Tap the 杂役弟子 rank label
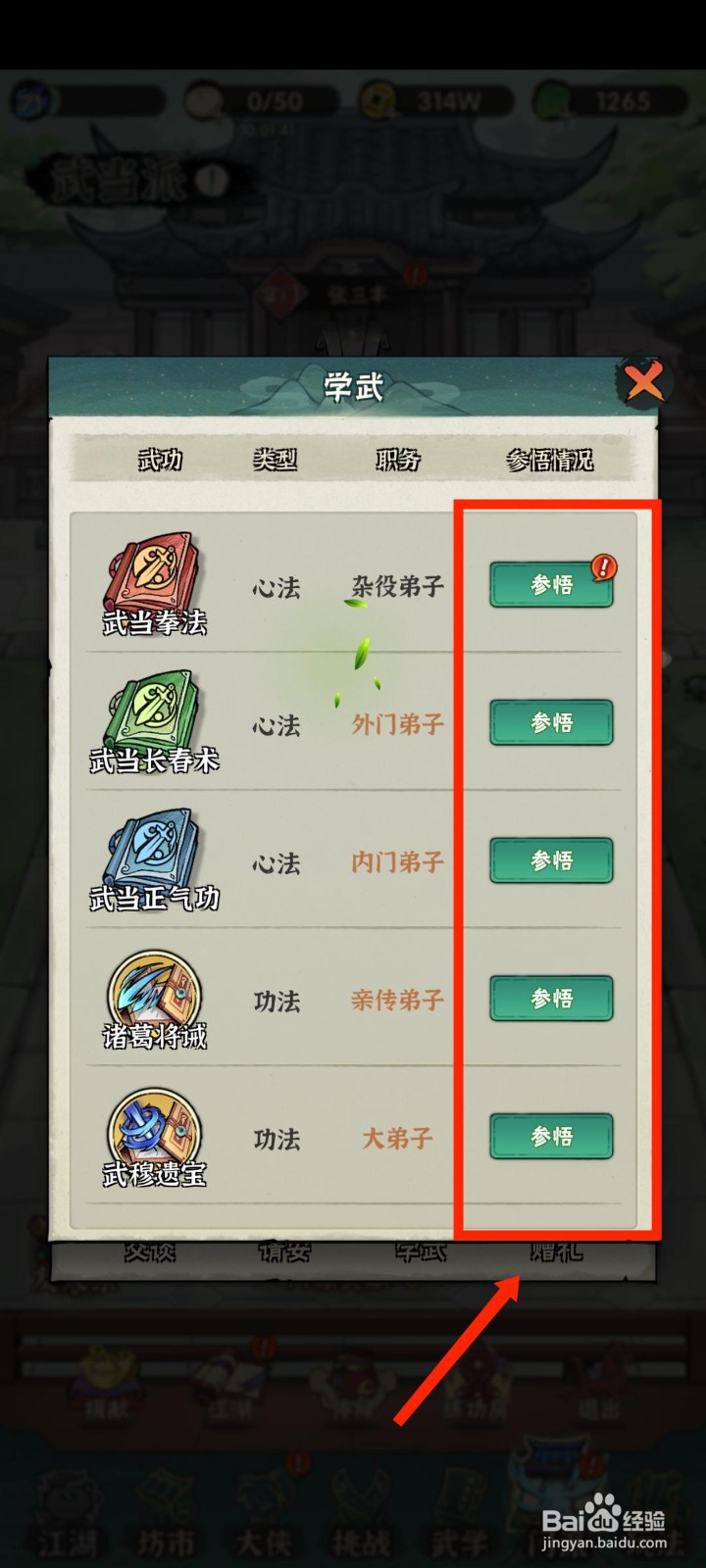 click(397, 586)
